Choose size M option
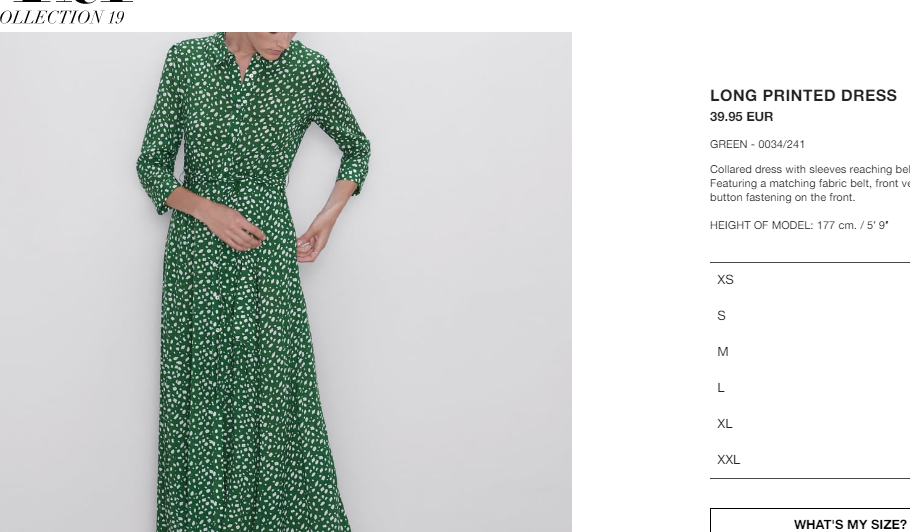This screenshot has height=532, width=910. 810,352
